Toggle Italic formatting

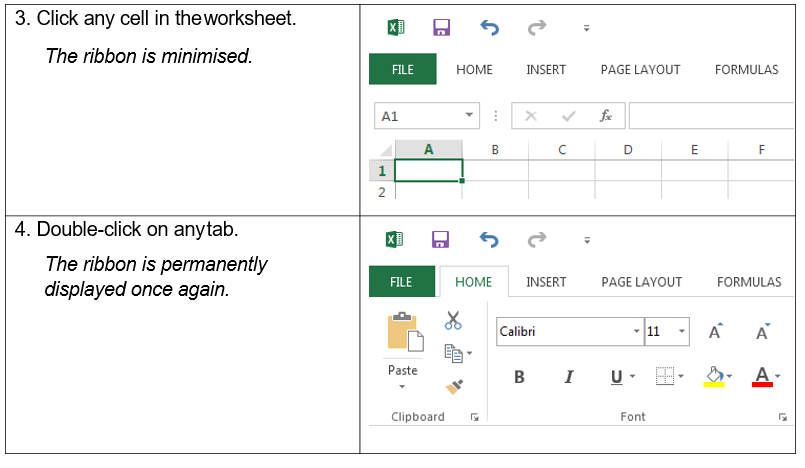(569, 377)
